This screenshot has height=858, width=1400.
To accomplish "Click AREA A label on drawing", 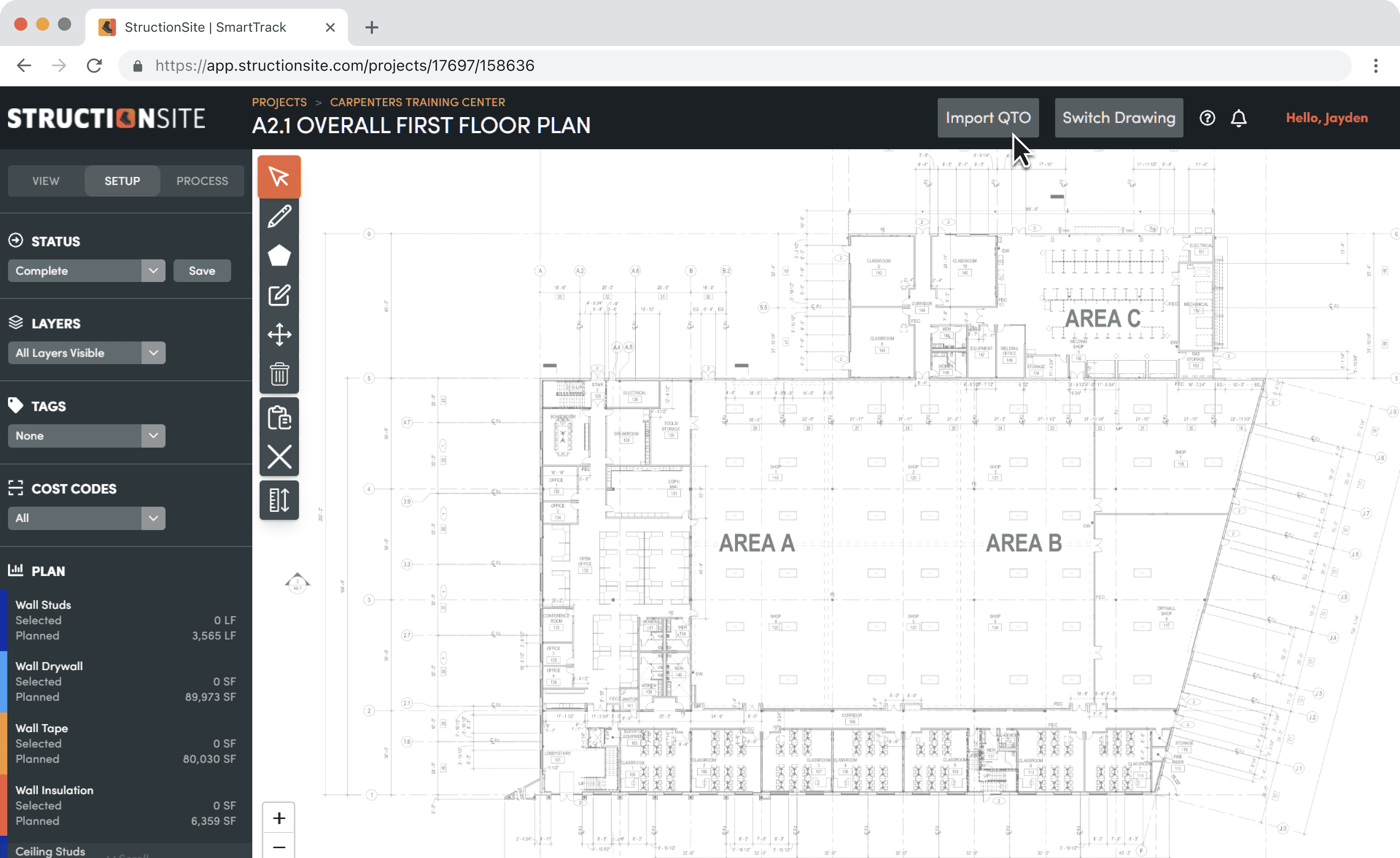I will pos(757,543).
